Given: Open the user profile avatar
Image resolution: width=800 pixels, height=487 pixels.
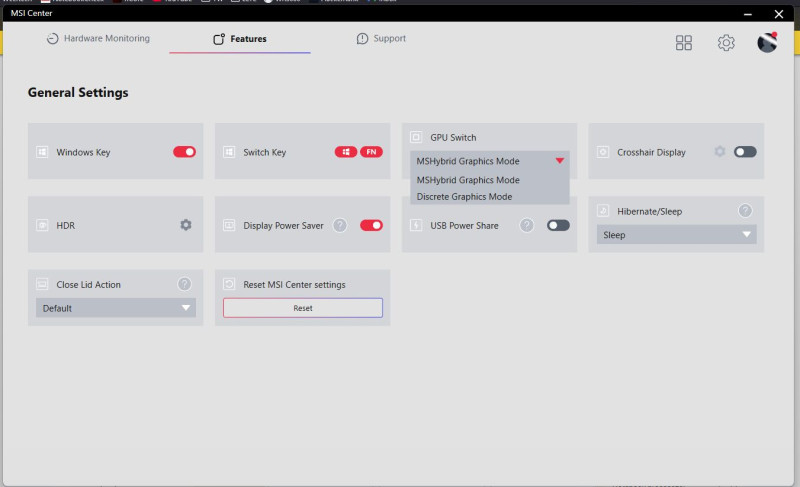Looking at the screenshot, I should pyautogui.click(x=767, y=42).
